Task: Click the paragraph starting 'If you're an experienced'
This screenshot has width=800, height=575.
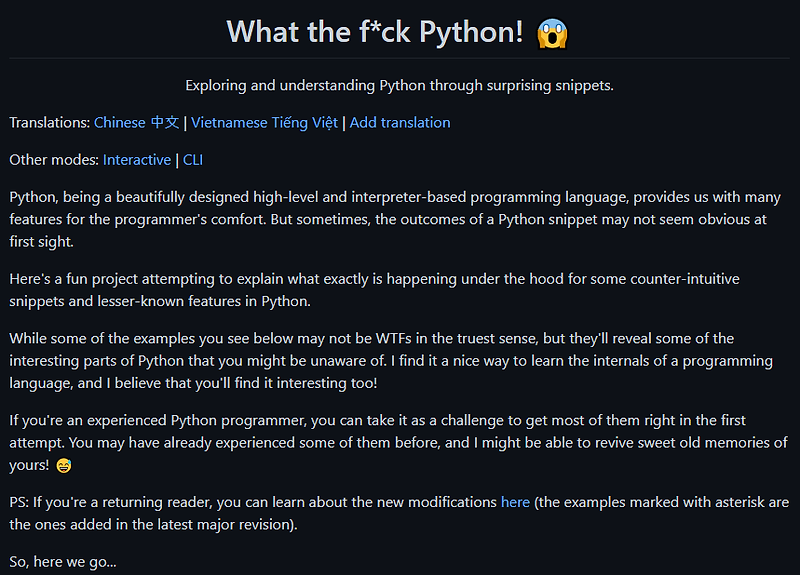Action: tap(398, 443)
